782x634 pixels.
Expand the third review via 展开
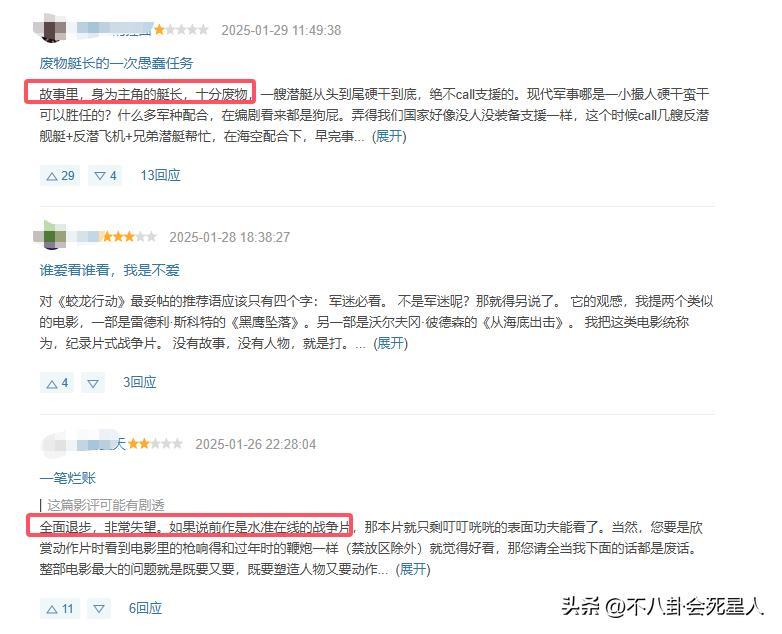(413, 569)
